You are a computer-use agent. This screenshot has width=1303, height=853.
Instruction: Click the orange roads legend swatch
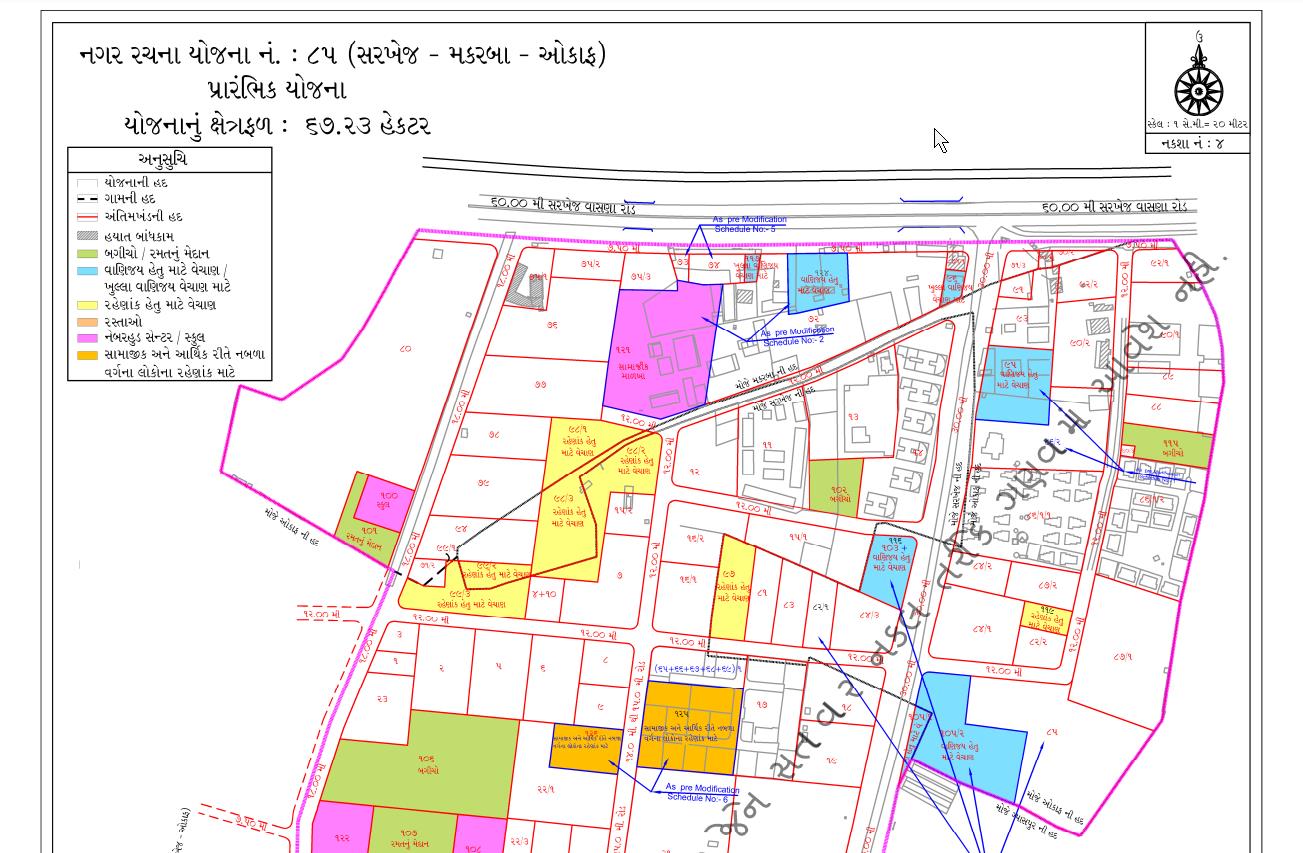coord(85,322)
